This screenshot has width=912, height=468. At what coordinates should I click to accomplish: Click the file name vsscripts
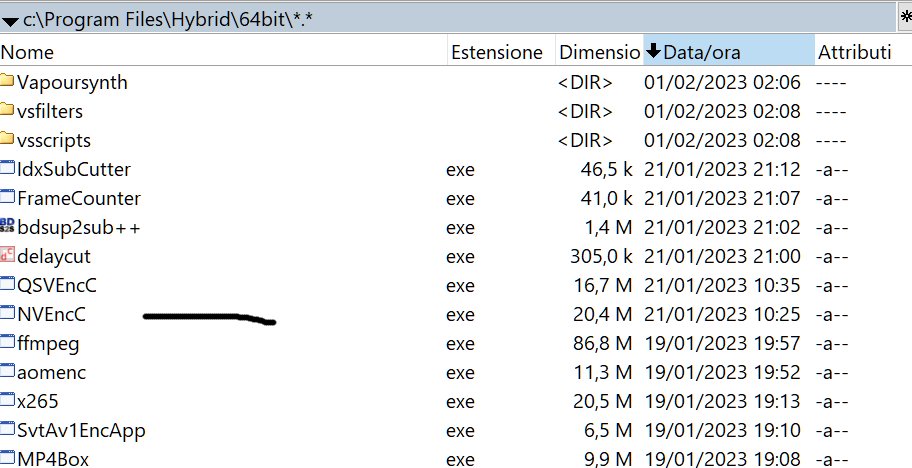[x=54, y=140]
